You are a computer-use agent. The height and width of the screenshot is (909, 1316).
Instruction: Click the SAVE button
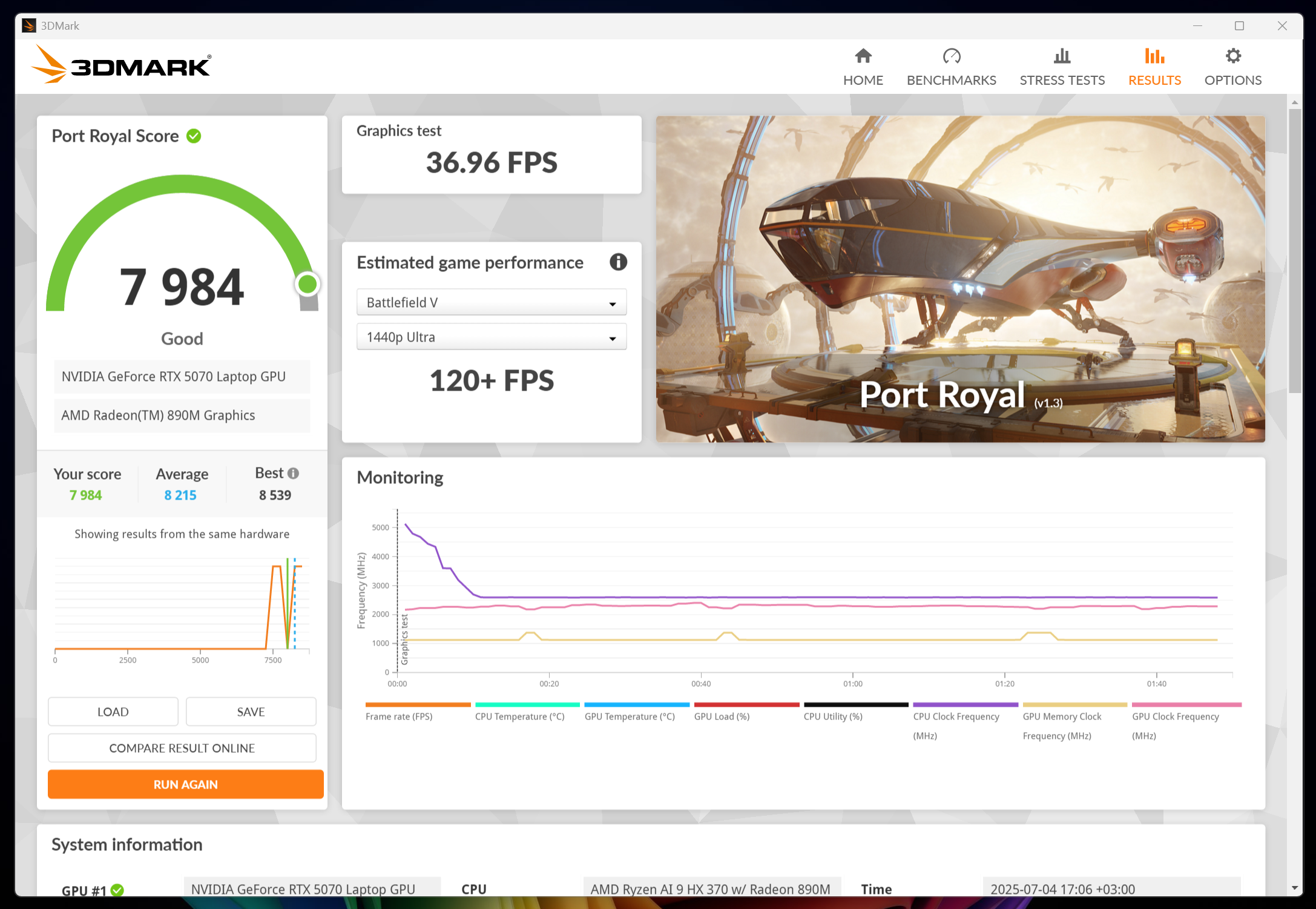[251, 712]
